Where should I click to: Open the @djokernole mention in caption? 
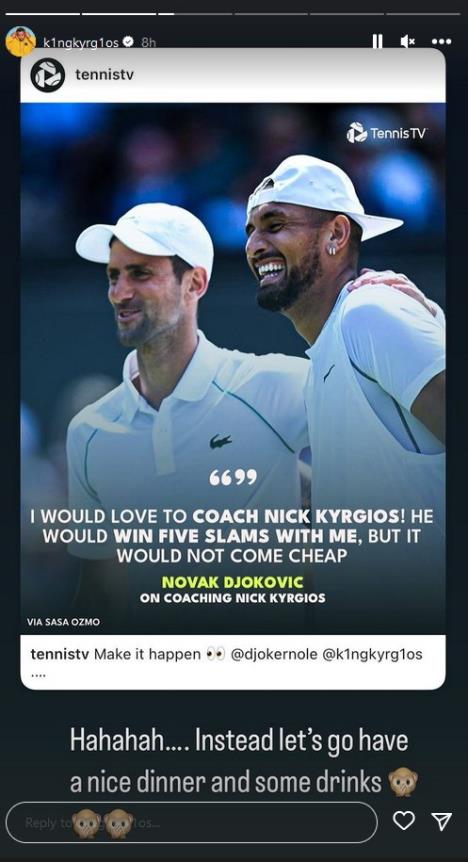tap(273, 655)
